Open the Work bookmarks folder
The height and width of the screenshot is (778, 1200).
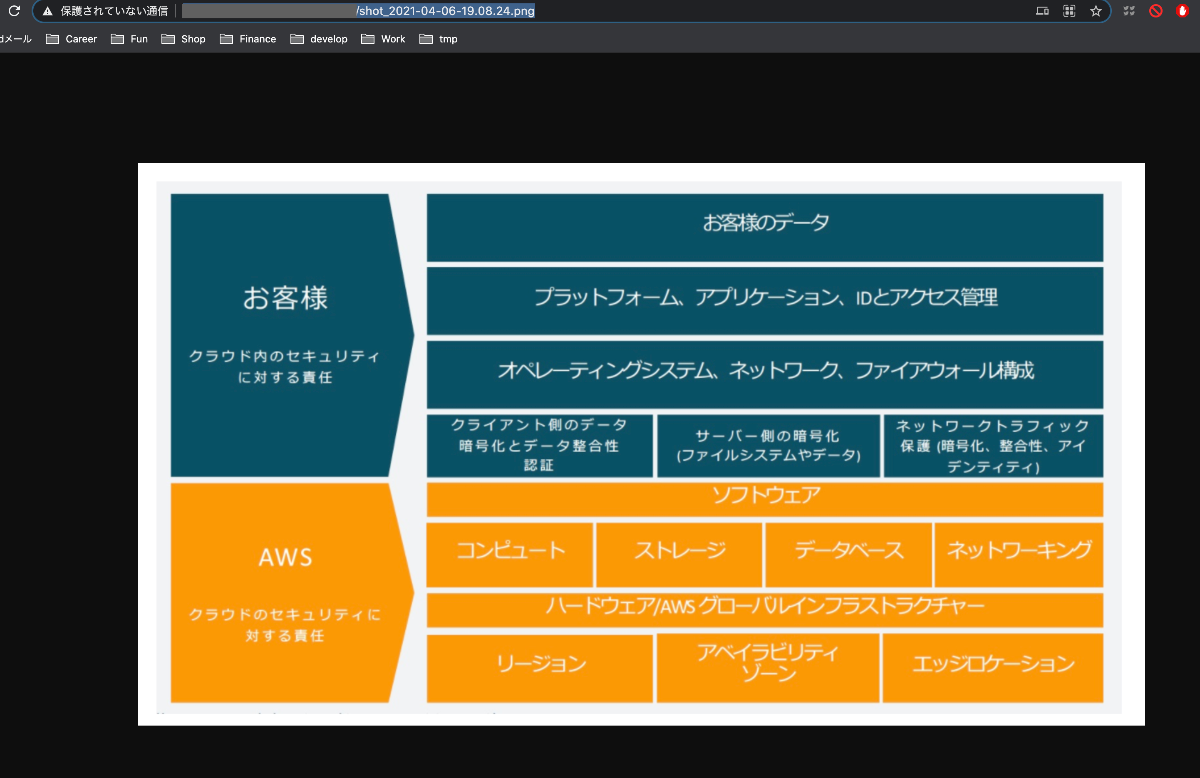383,39
